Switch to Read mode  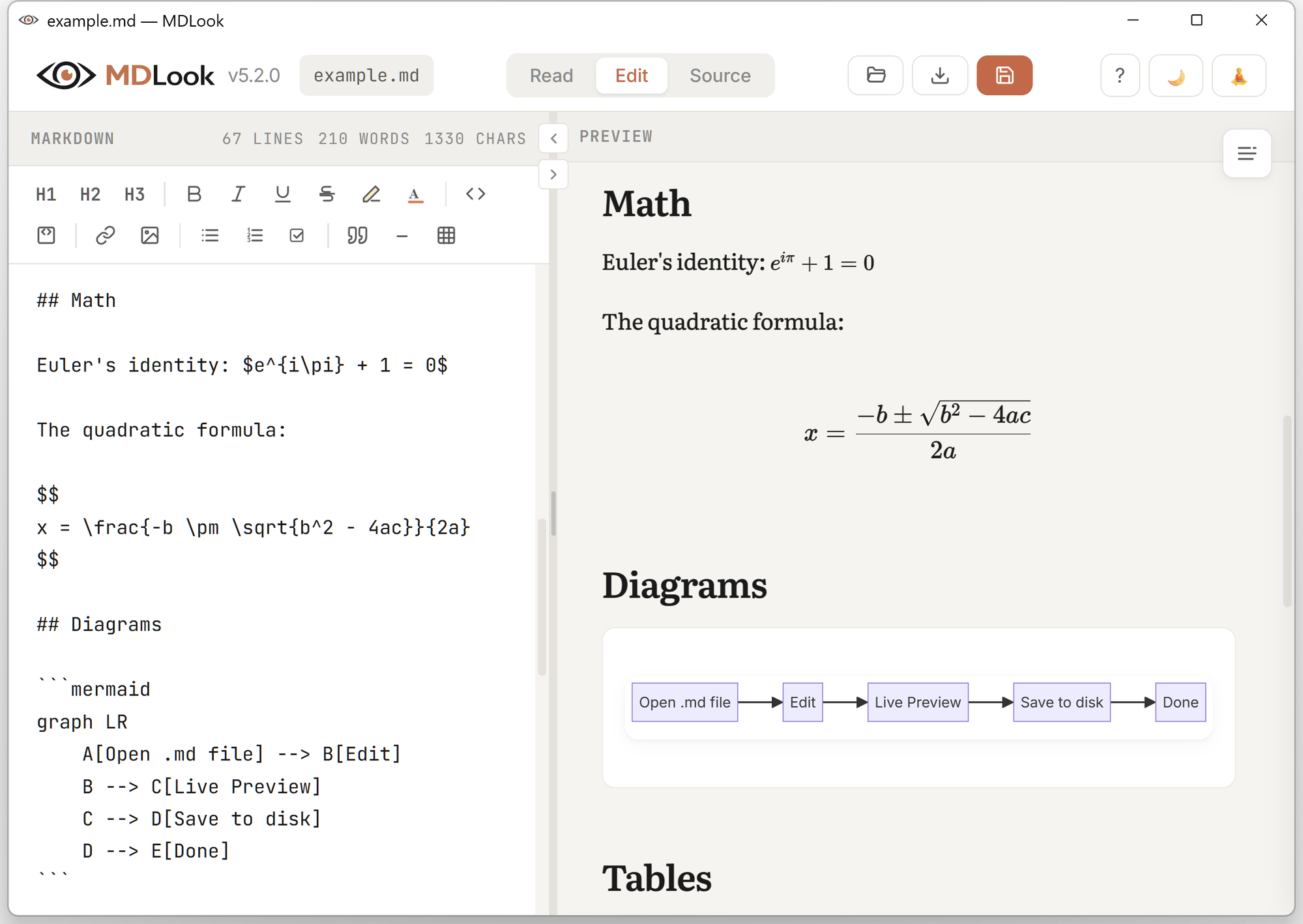(x=551, y=76)
